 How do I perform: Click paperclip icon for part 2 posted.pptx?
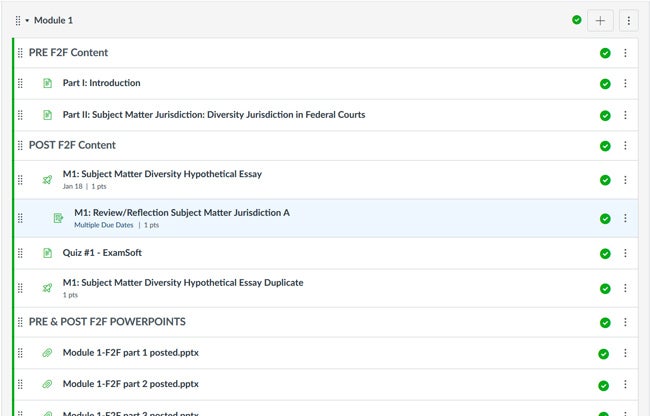(x=47, y=385)
